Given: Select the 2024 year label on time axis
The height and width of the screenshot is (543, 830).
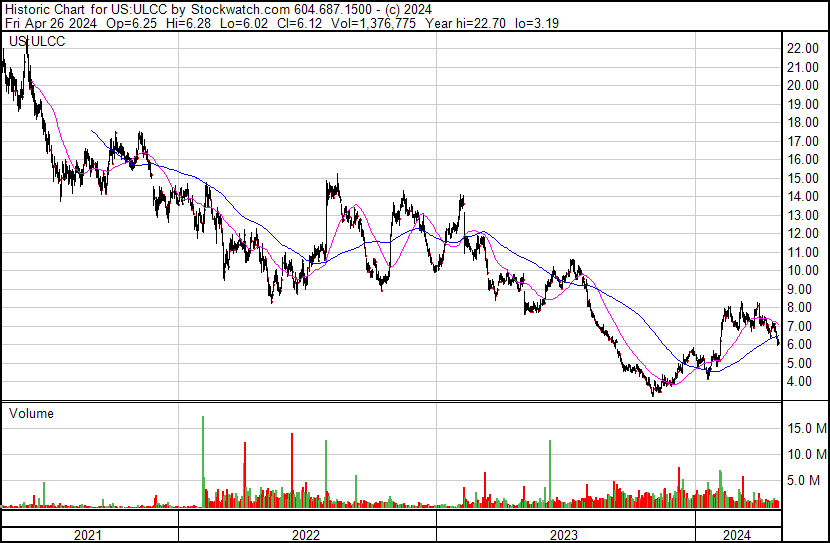Looking at the screenshot, I should (736, 535).
